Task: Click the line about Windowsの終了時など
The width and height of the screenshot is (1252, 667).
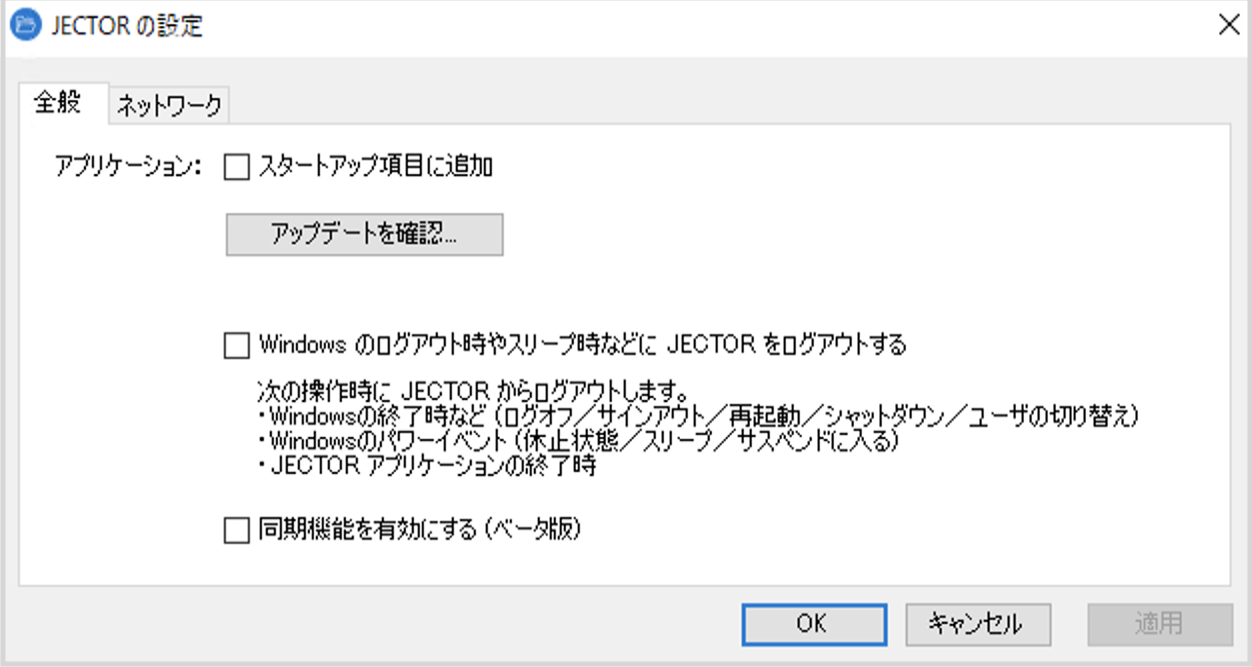Action: point(700,415)
